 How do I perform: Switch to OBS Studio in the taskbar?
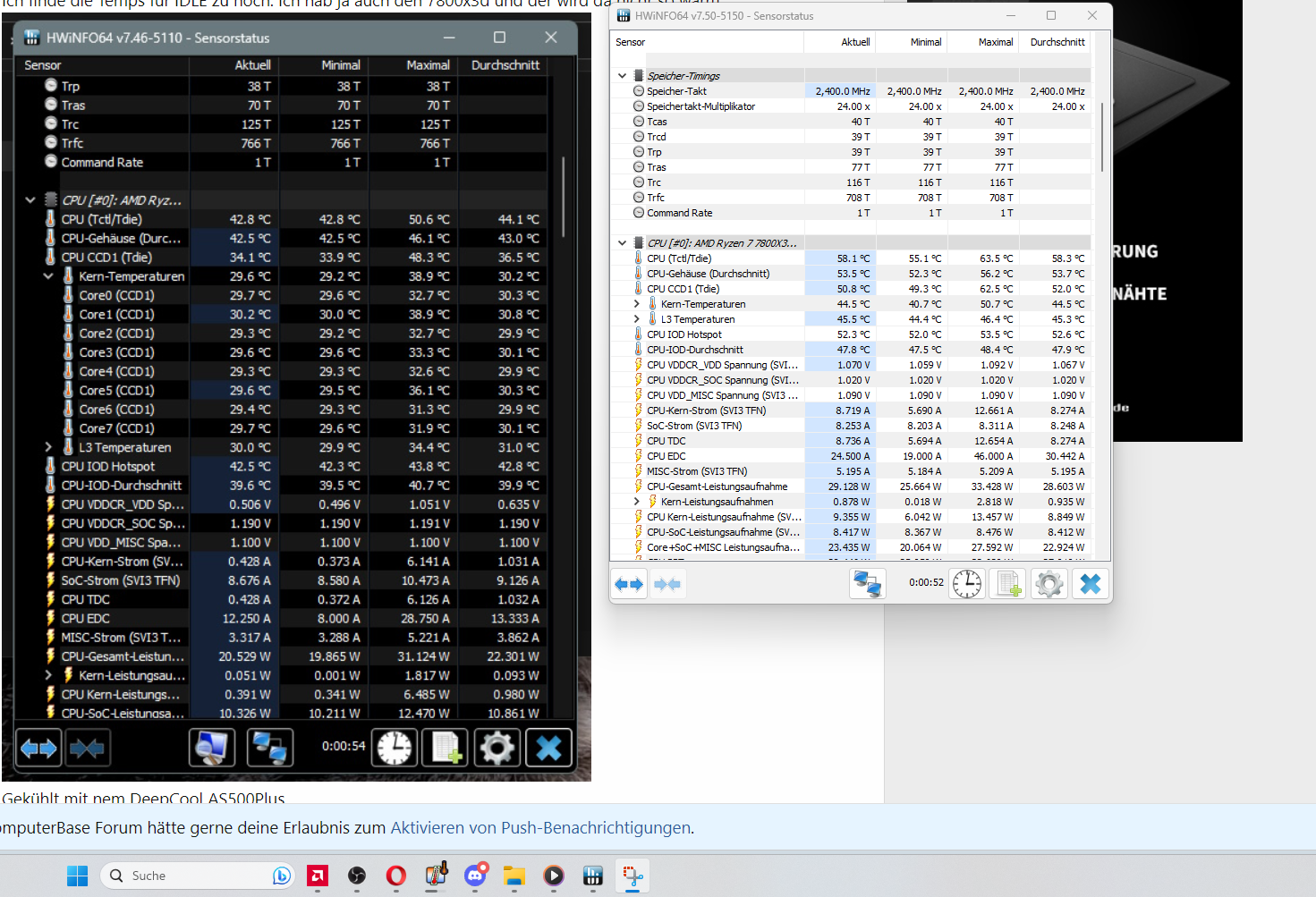tap(357, 876)
